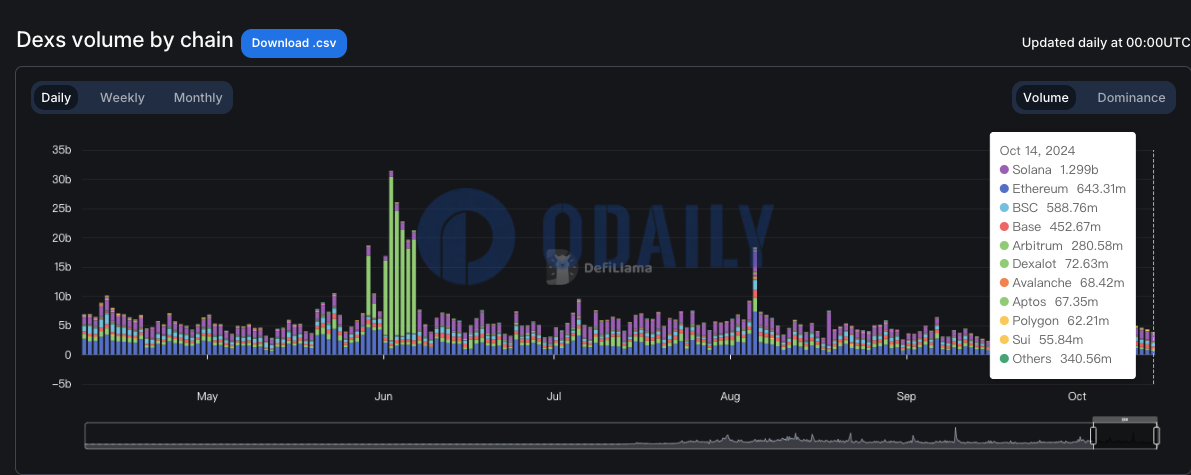Click 'Sui 55.84m' tooltip entry
The image size is (1191, 475).
pos(1041,340)
